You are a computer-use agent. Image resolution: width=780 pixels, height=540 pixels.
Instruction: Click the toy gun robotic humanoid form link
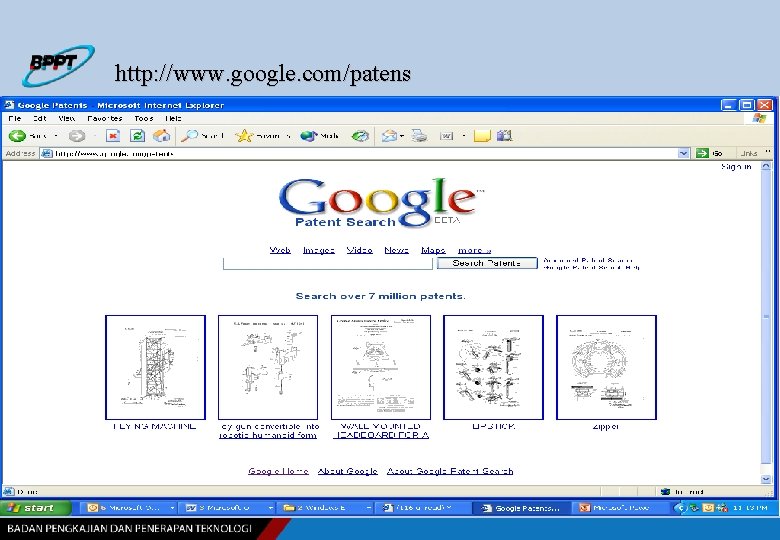[x=268, y=431]
